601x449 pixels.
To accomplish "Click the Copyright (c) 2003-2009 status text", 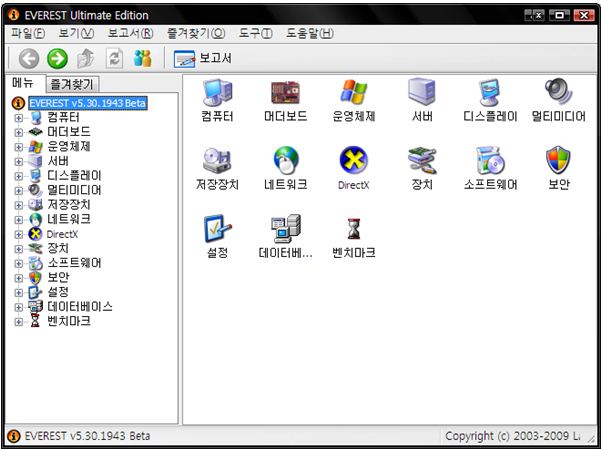I will 512,436.
